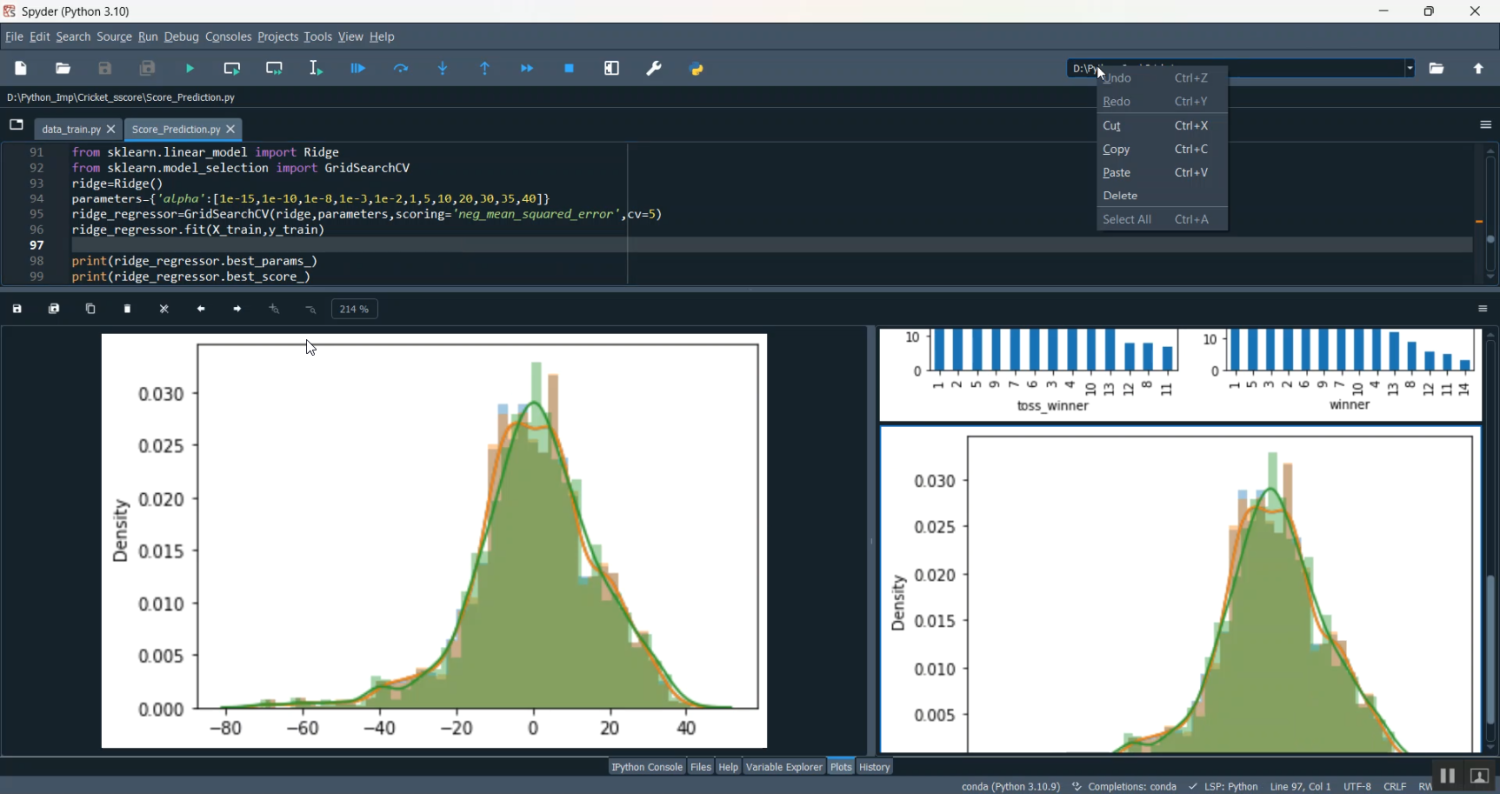Copy the plot to clipboard
The width and height of the screenshot is (1500, 794).
coord(91,309)
